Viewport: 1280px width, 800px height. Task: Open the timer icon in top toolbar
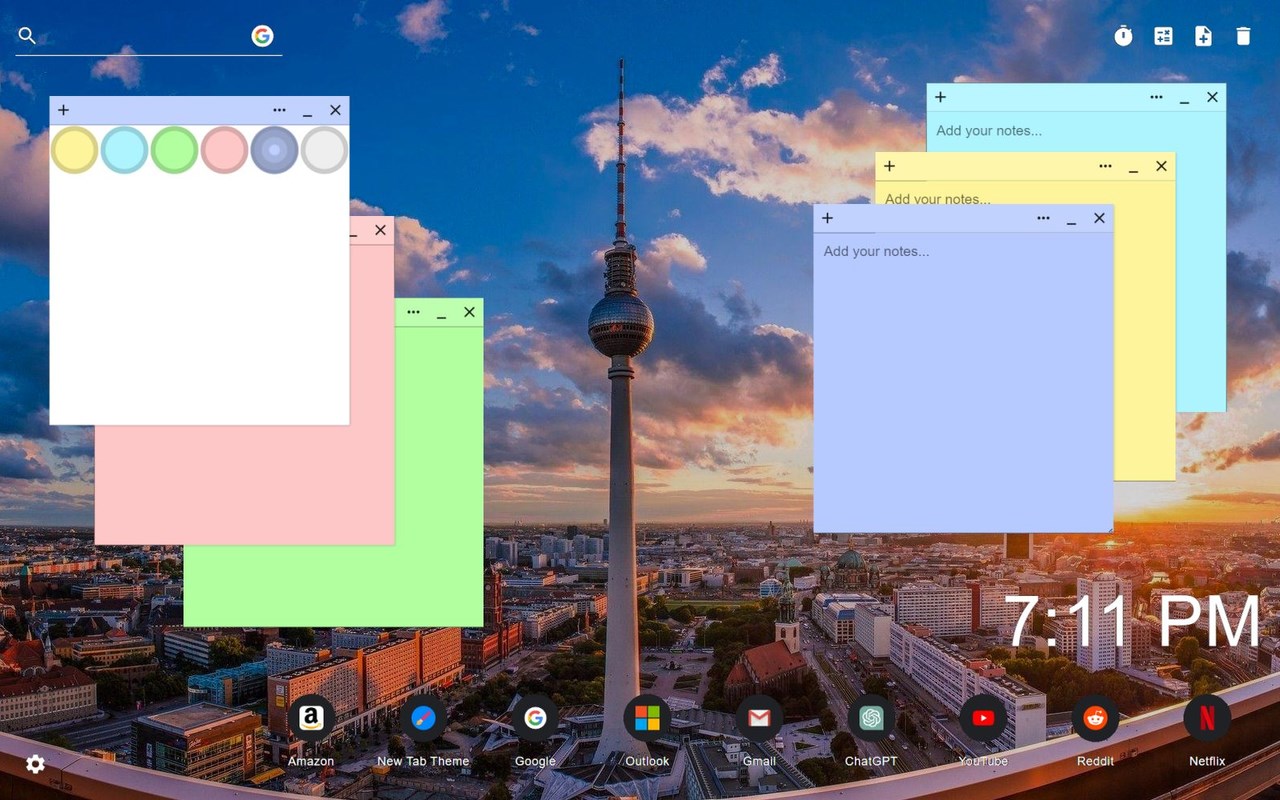click(1123, 36)
